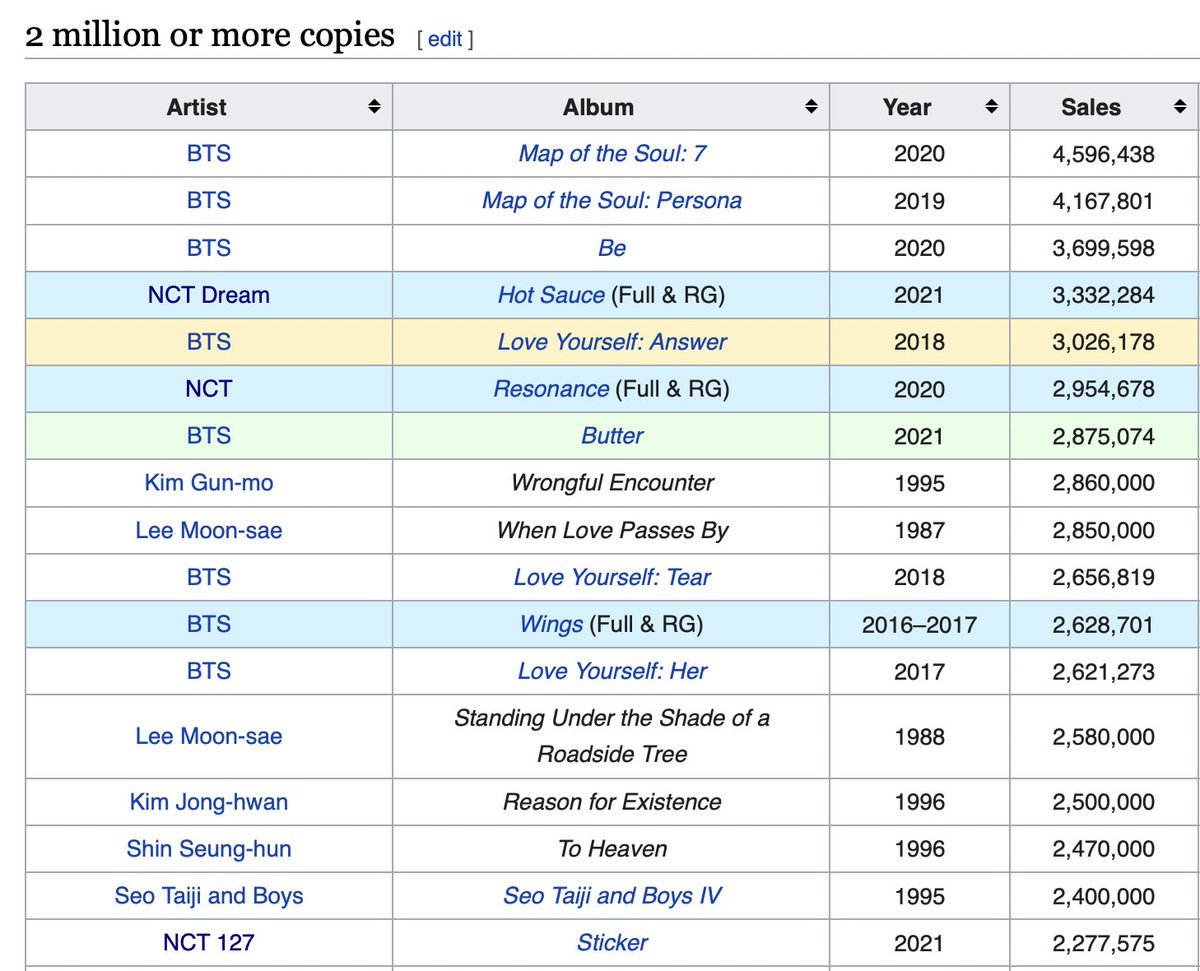This screenshot has height=971, width=1200.
Task: Open BTS link in the Wings row
Action: coord(209,624)
